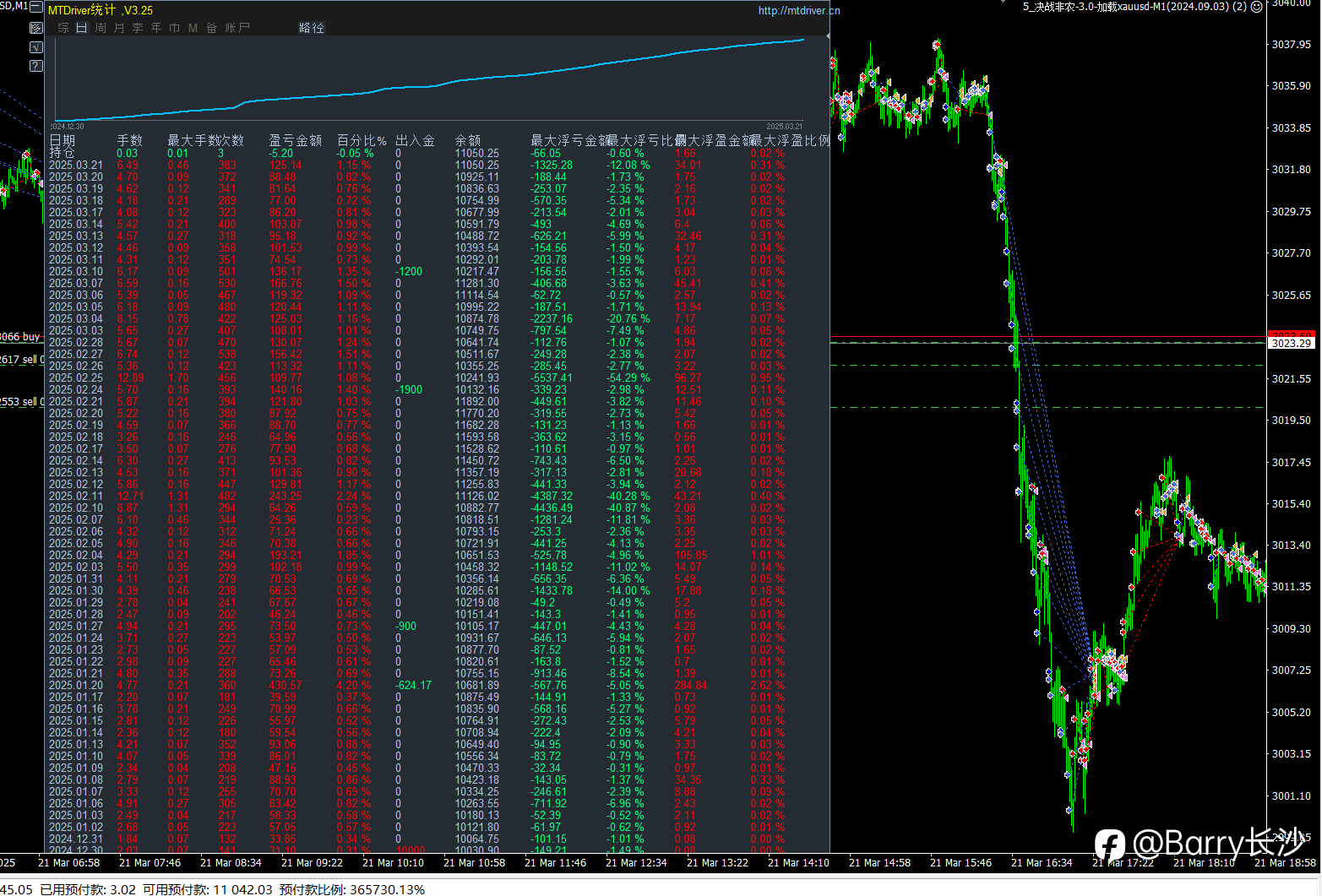Image resolution: width=1322 pixels, height=896 pixels.
Task: Click the 出入金 column header
Action: coord(416,140)
